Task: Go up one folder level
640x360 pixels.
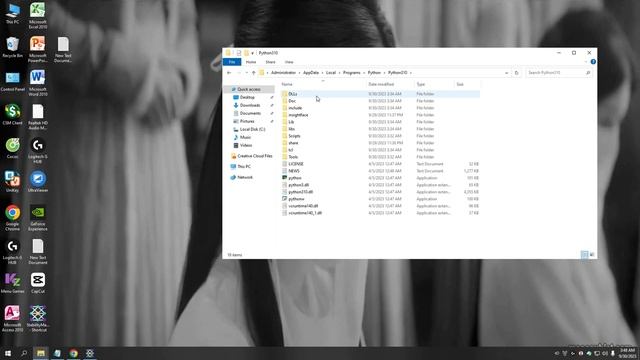Action: pos(253,73)
